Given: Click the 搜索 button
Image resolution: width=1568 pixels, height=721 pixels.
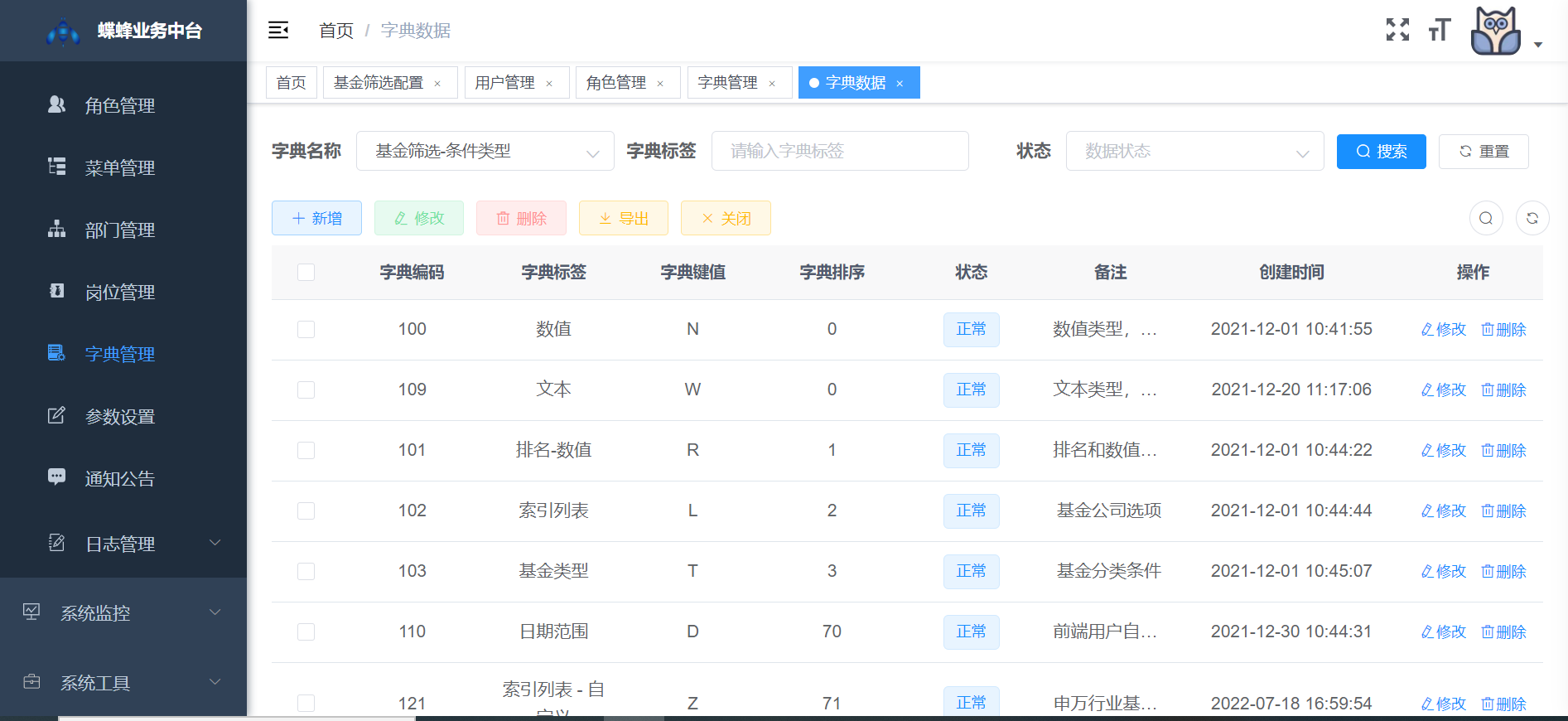Looking at the screenshot, I should point(1382,152).
